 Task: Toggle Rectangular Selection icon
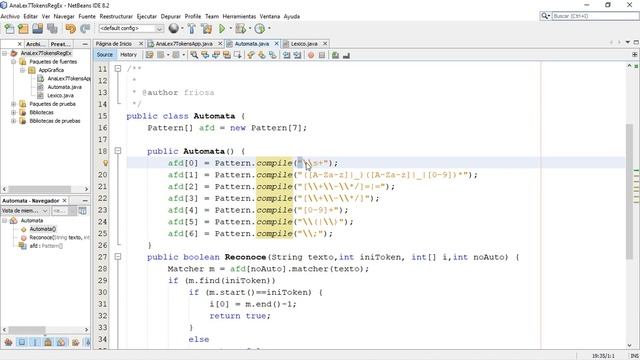[x=237, y=55]
